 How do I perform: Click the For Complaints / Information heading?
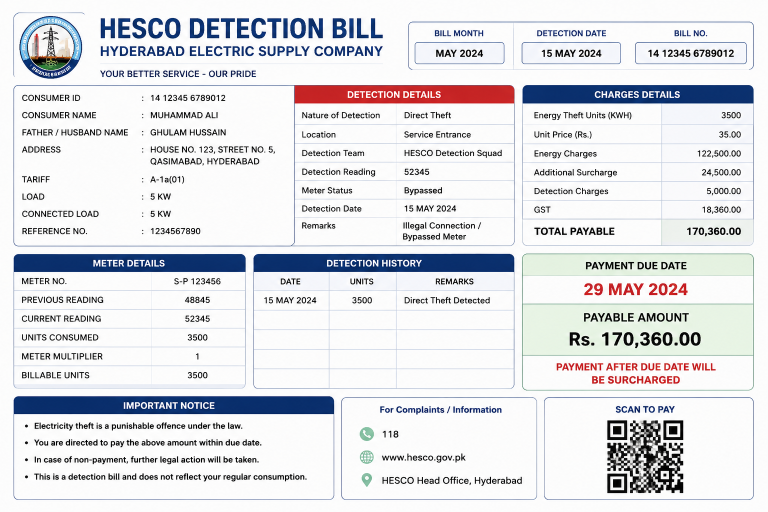[x=440, y=410]
